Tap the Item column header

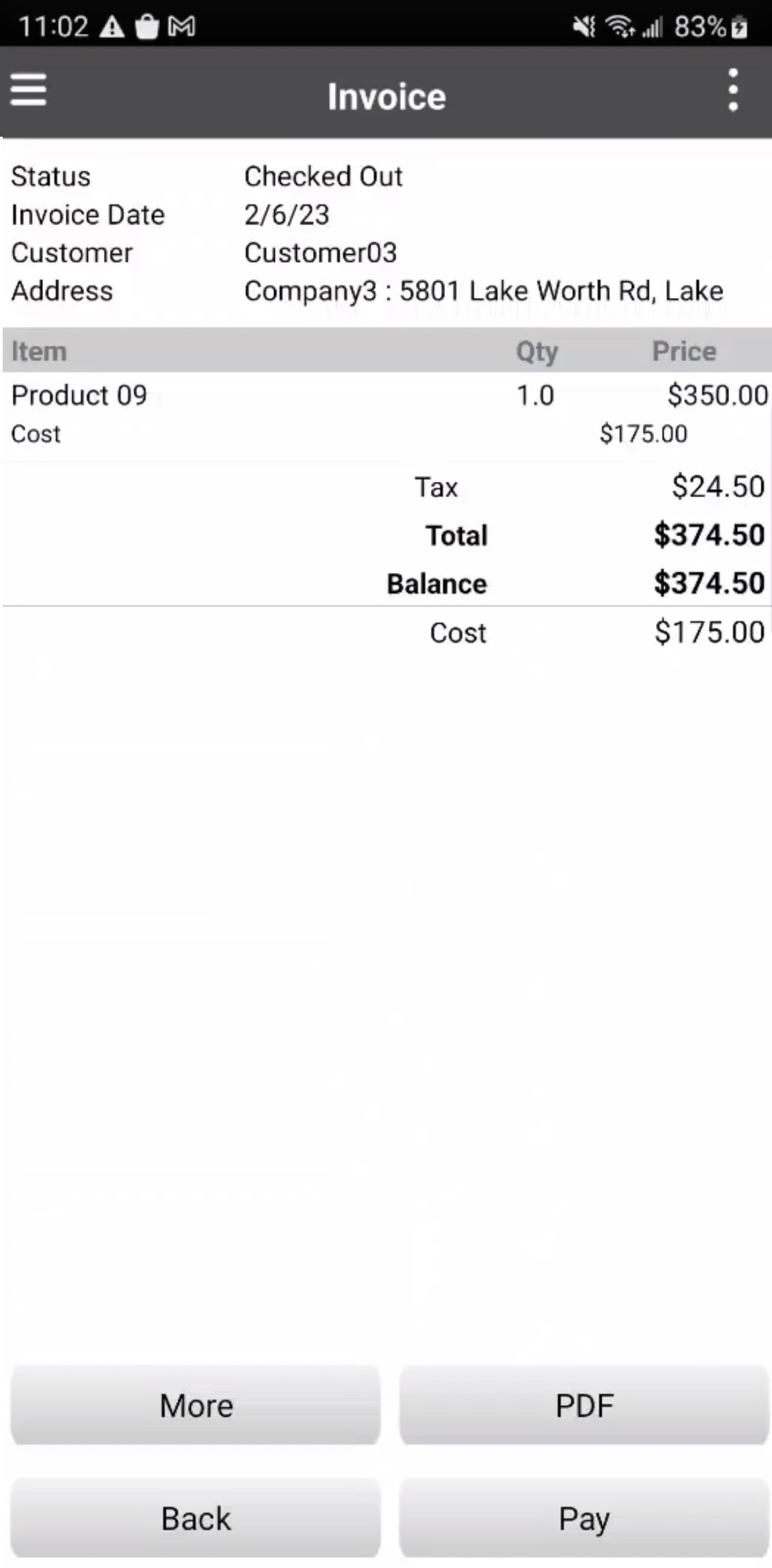pos(39,351)
